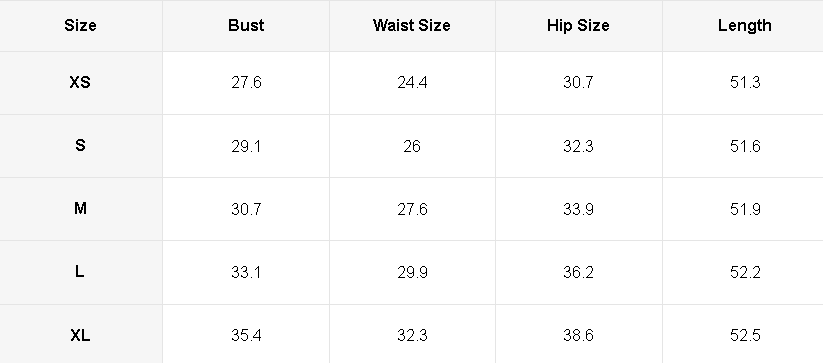Click the Waist Size column header

coord(412,26)
